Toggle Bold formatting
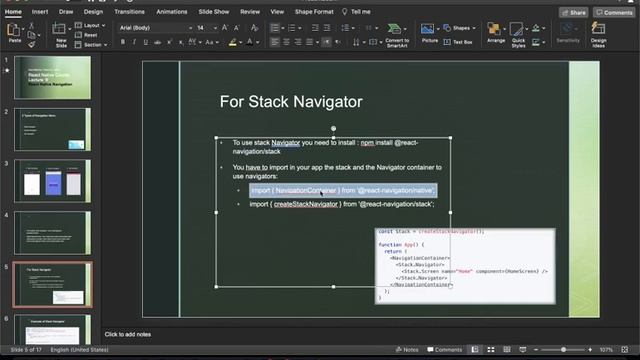Screen dimensions: 640x360 [122, 42]
